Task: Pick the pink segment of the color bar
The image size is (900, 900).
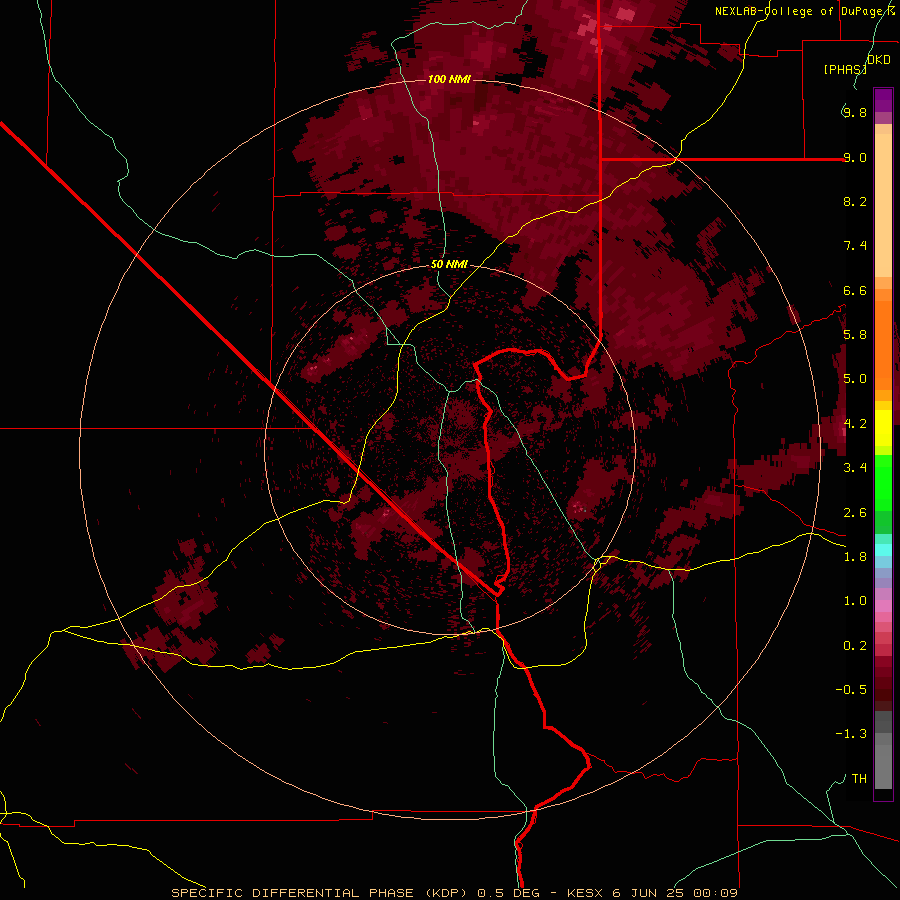Action: [883, 606]
